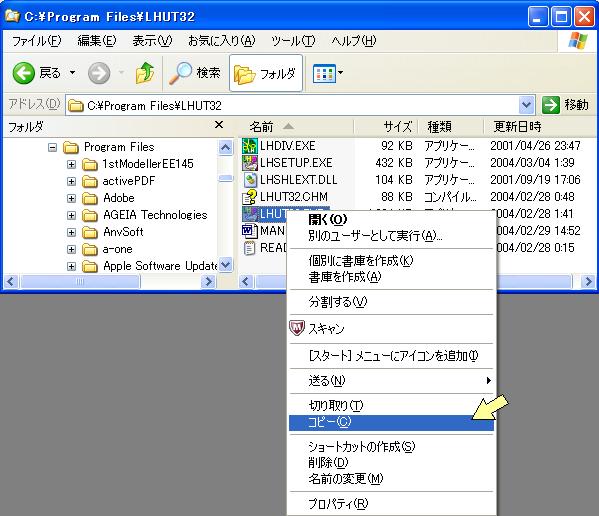Open the 送る(N) submenu
This screenshot has height=516, width=599.
tap(392, 381)
